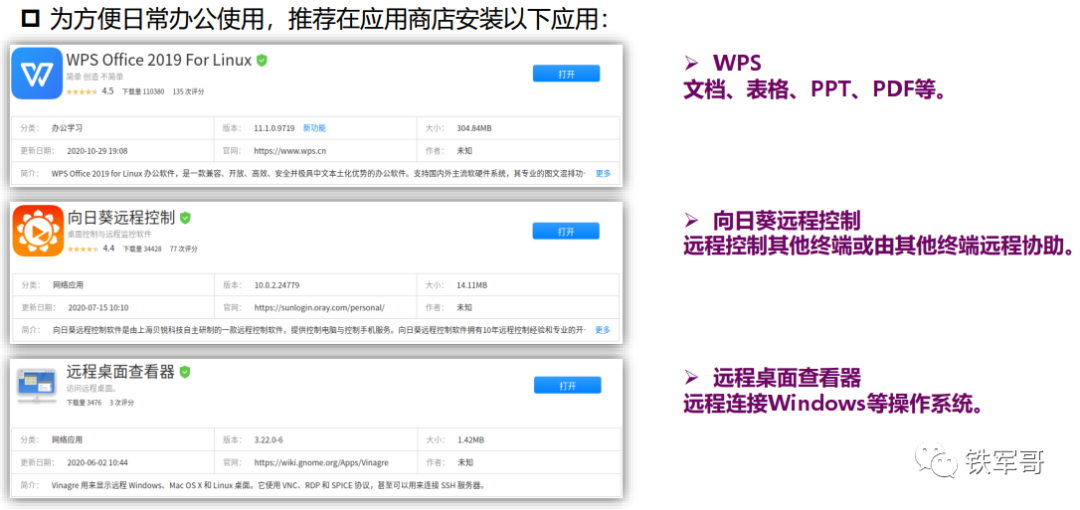Click update date 2020-06-02 10:44
Screen dimensions: 1080x510
click(97, 462)
